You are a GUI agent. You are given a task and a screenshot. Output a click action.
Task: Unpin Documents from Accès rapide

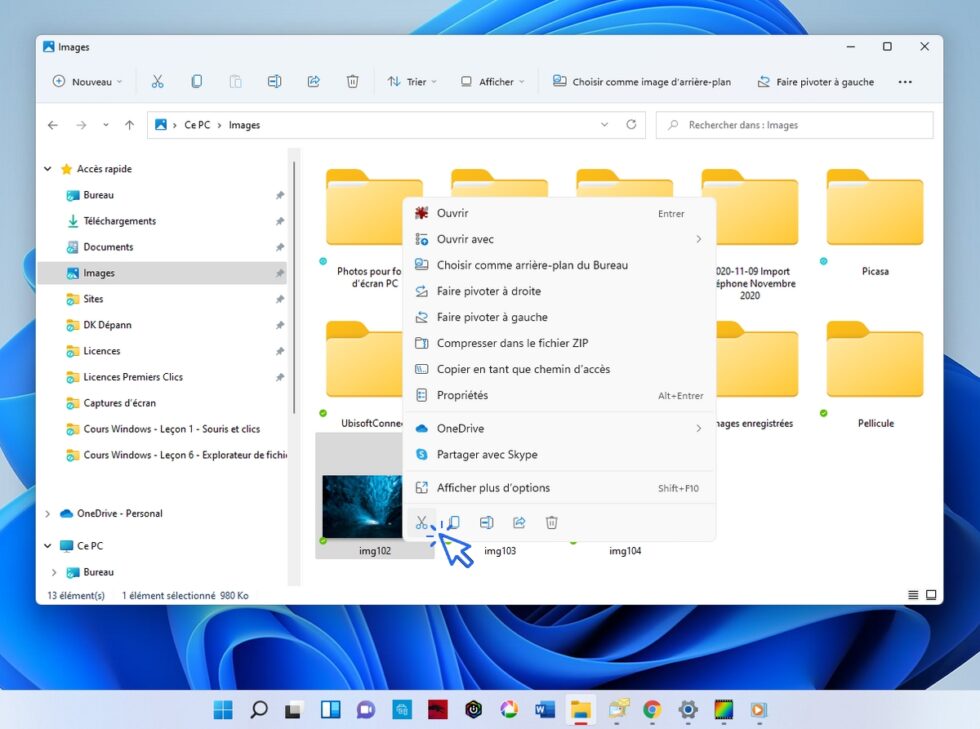[280, 247]
